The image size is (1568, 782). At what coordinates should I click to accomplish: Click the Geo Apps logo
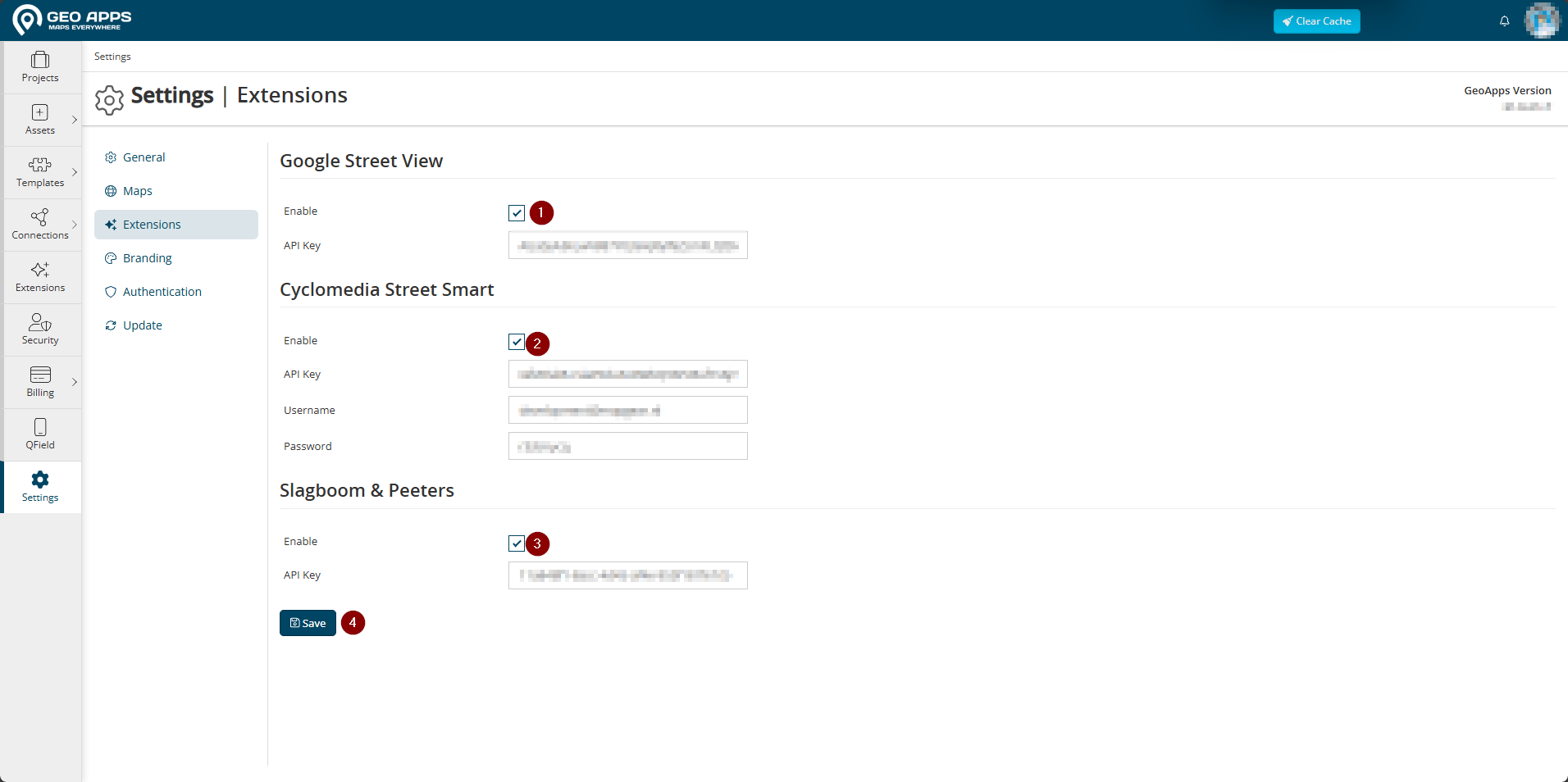click(72, 20)
